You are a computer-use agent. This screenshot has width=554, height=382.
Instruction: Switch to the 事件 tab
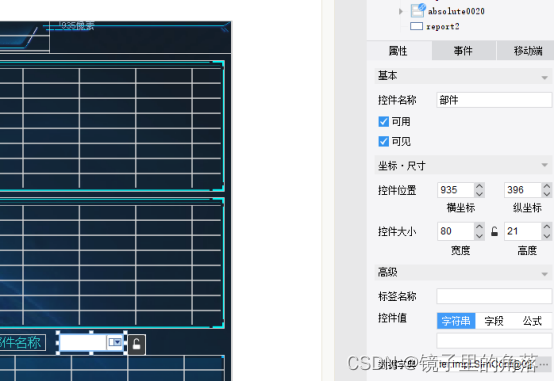(463, 51)
